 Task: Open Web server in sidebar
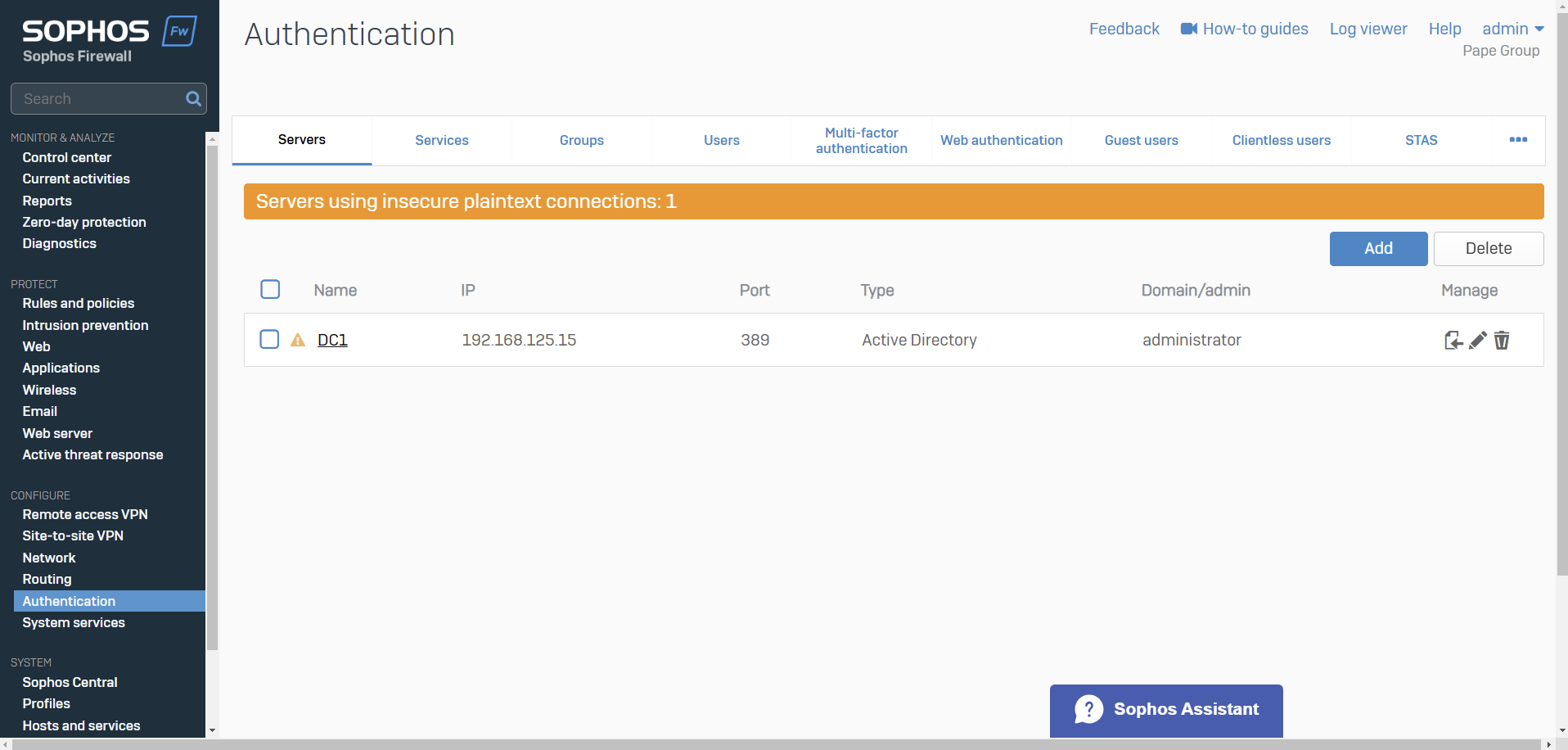coord(58,433)
